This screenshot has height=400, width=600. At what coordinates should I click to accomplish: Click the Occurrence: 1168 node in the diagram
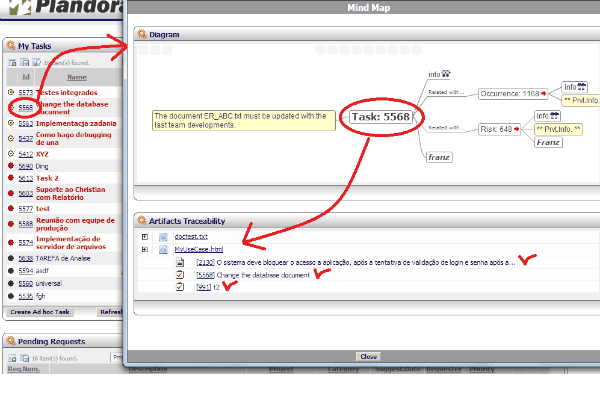point(509,93)
